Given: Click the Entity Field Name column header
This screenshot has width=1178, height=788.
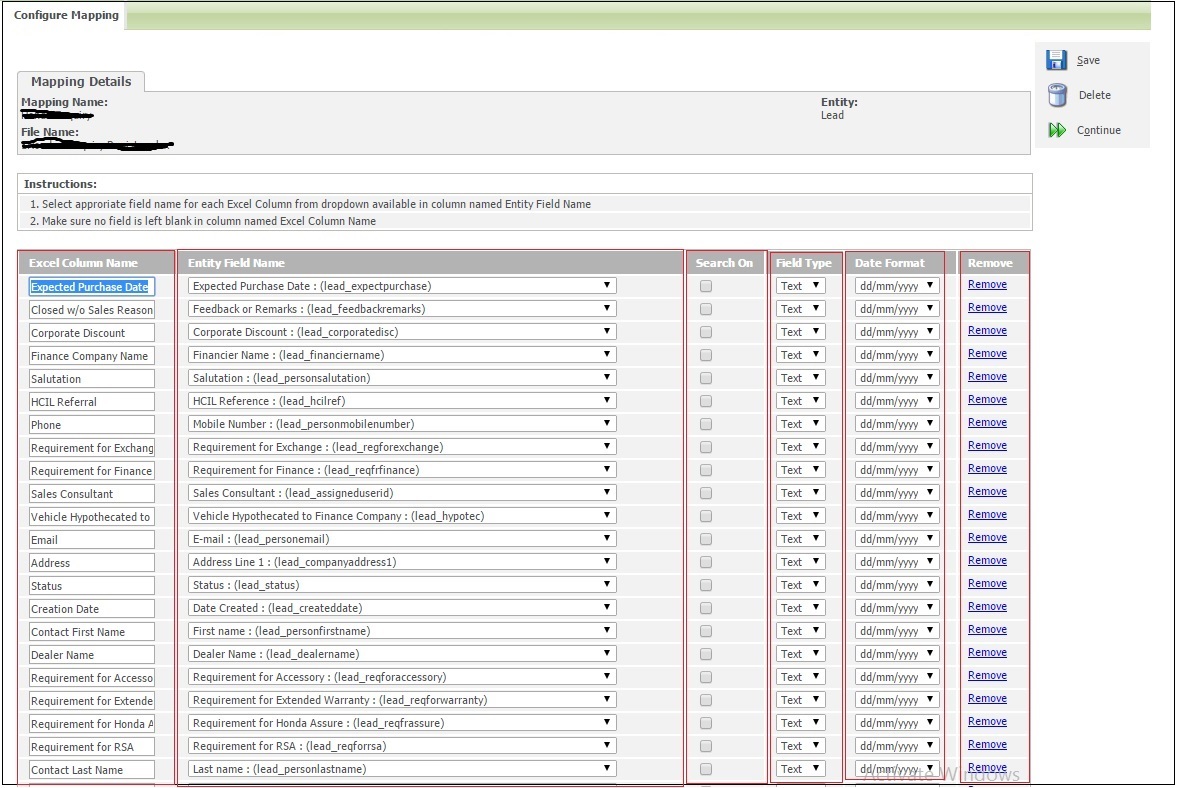Looking at the screenshot, I should click(x=236, y=263).
